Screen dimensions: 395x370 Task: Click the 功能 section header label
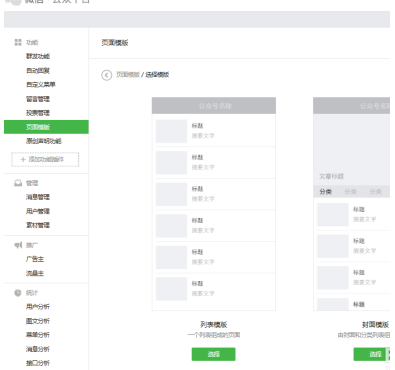point(32,42)
